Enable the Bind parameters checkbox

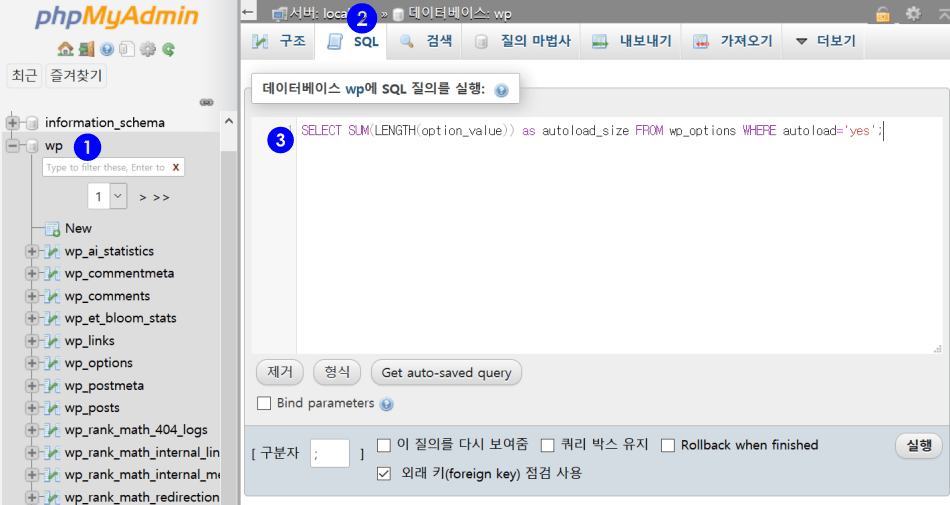pos(264,404)
